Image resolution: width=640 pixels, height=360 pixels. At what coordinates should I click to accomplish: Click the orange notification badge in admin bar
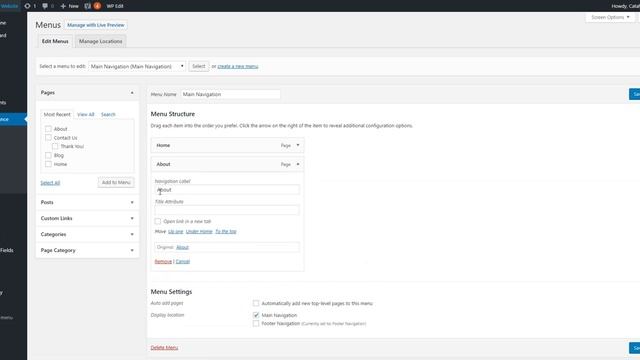point(97,6)
